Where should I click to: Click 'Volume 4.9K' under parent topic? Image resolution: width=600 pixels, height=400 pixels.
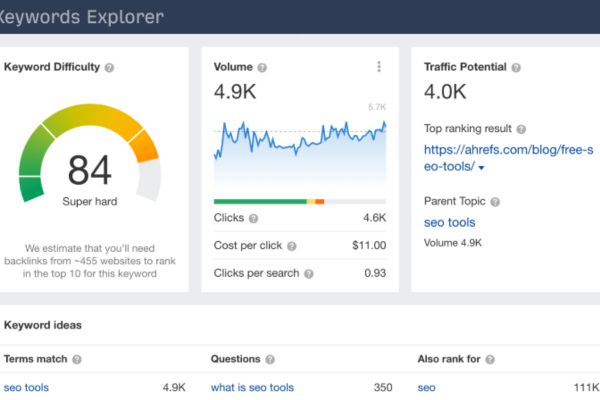[453, 243]
